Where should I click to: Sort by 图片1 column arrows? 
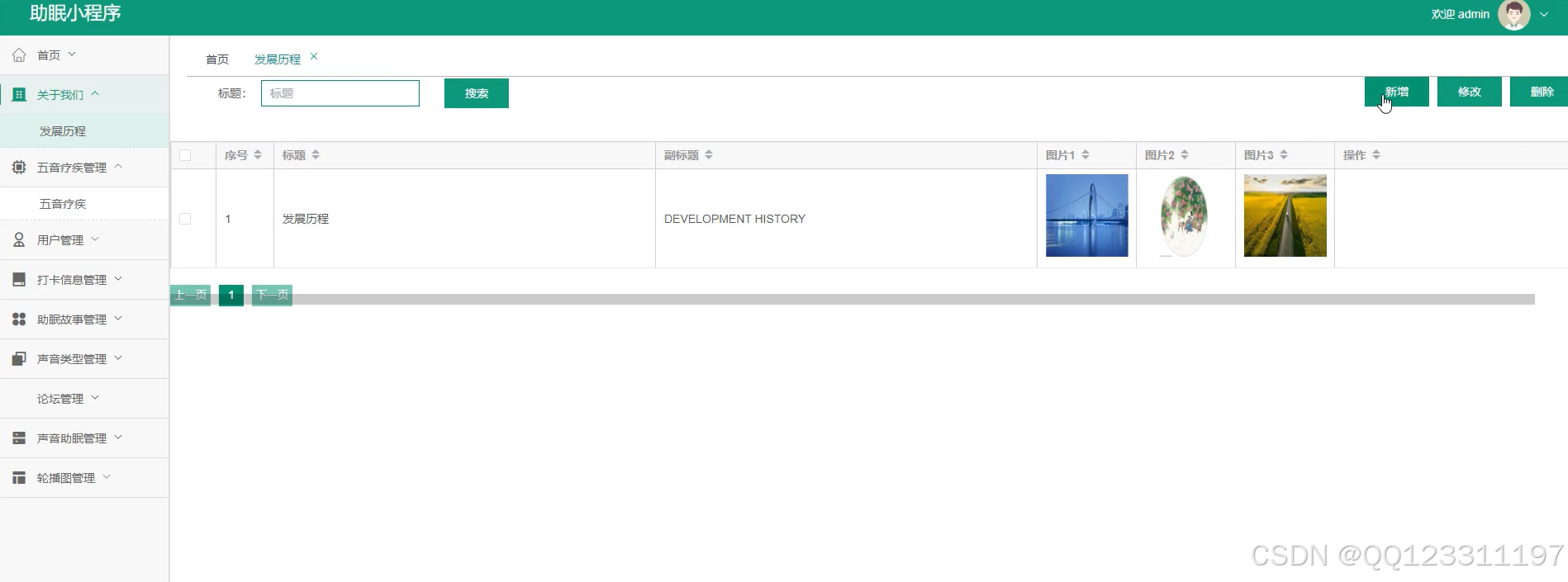1086,155
